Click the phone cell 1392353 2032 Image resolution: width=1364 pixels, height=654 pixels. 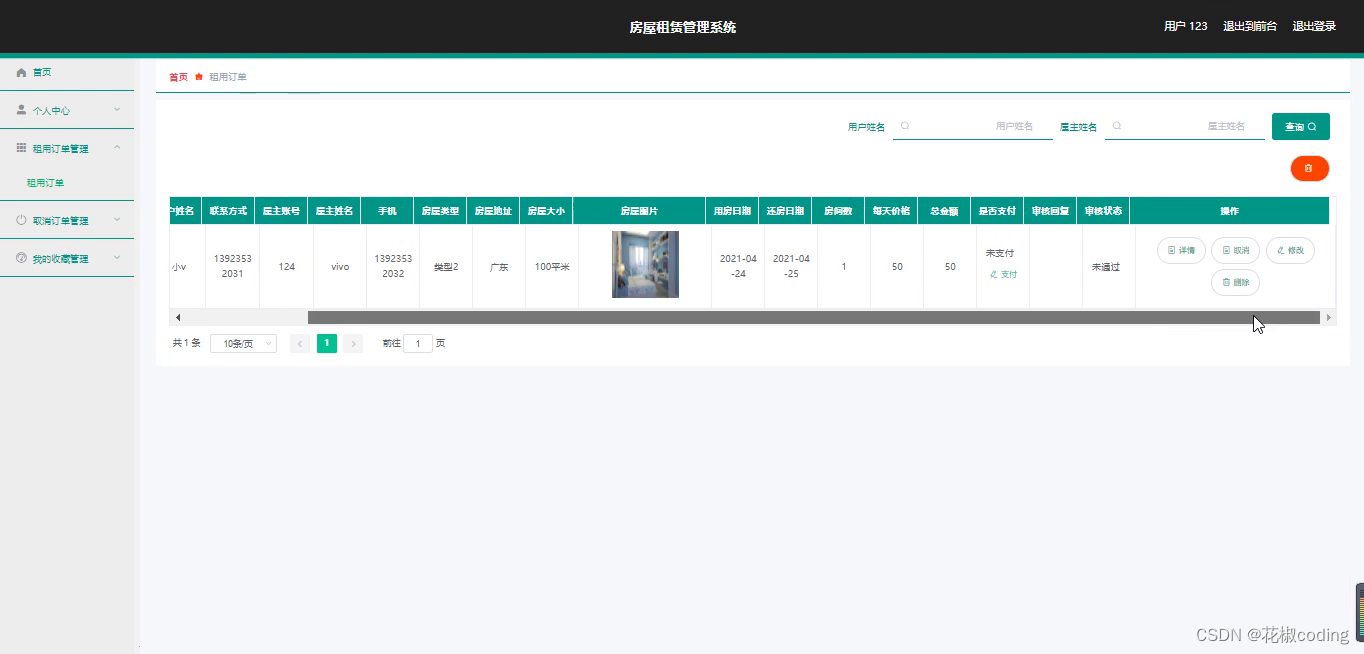coord(393,266)
